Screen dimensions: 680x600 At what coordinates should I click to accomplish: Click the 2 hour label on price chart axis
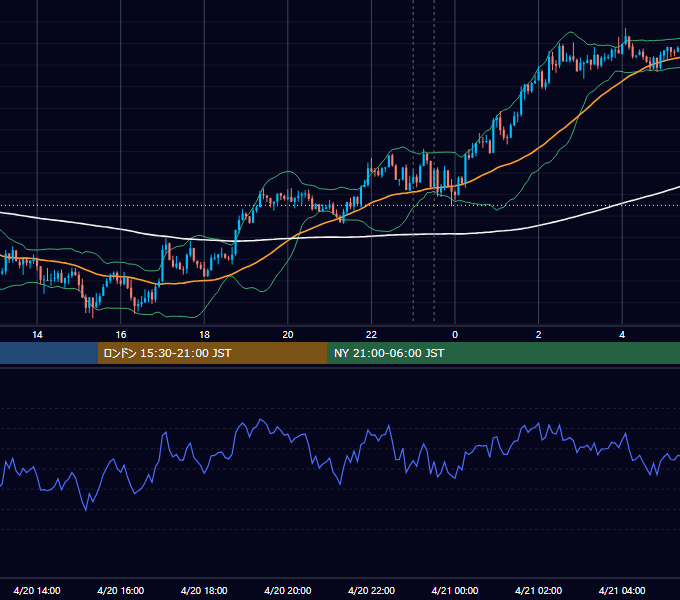pos(538,335)
